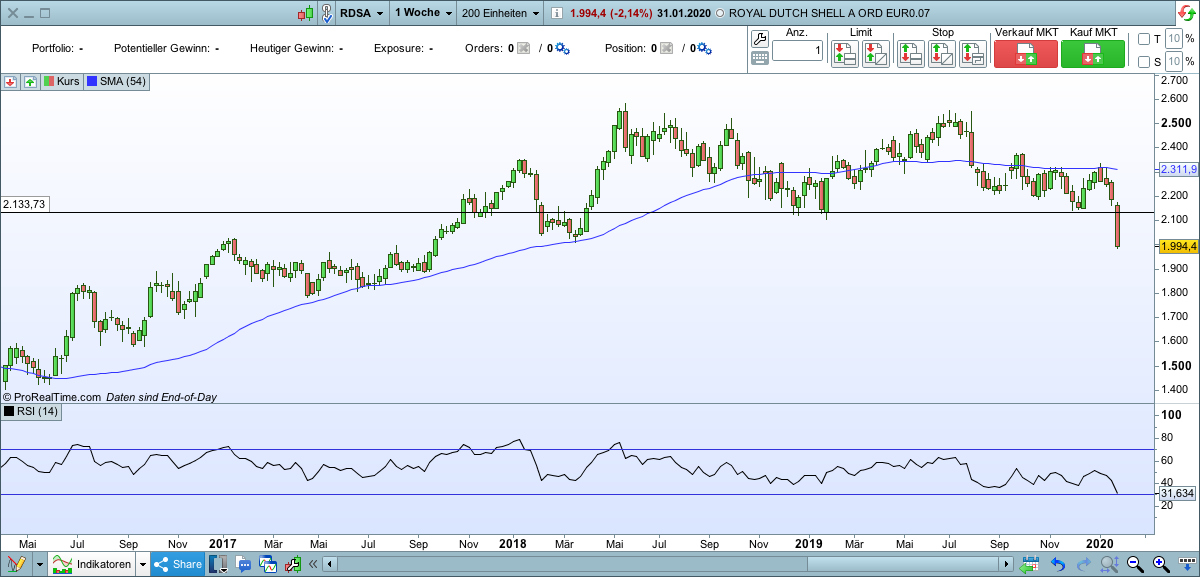Click third Stop order icon
Viewport: 1200px width, 577px height.
[972, 54]
